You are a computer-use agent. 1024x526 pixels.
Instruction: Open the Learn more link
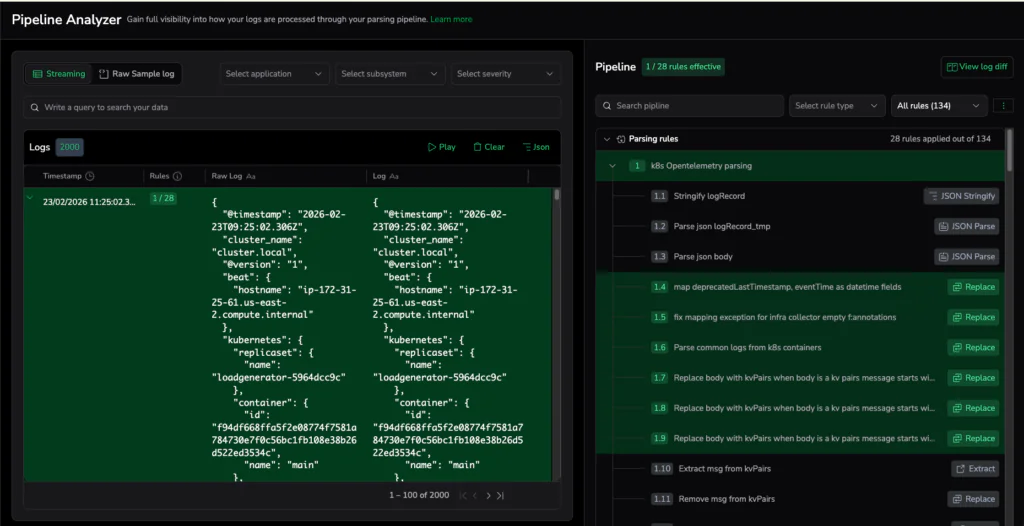(451, 19)
